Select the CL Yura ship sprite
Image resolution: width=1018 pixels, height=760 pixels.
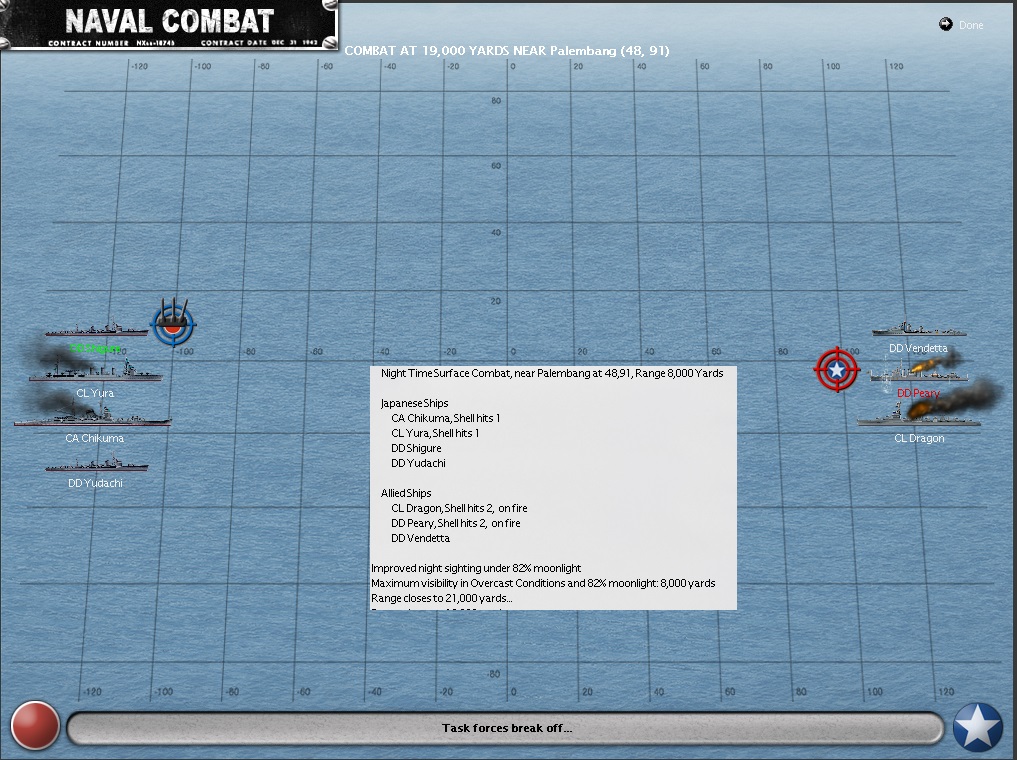coord(95,372)
